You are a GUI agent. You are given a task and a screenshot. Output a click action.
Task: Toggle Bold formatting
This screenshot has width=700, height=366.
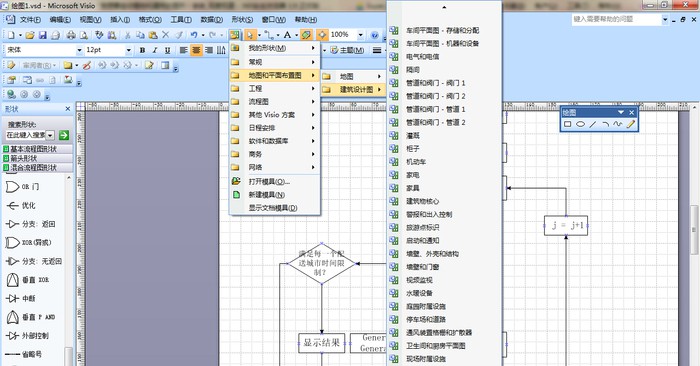coord(142,50)
